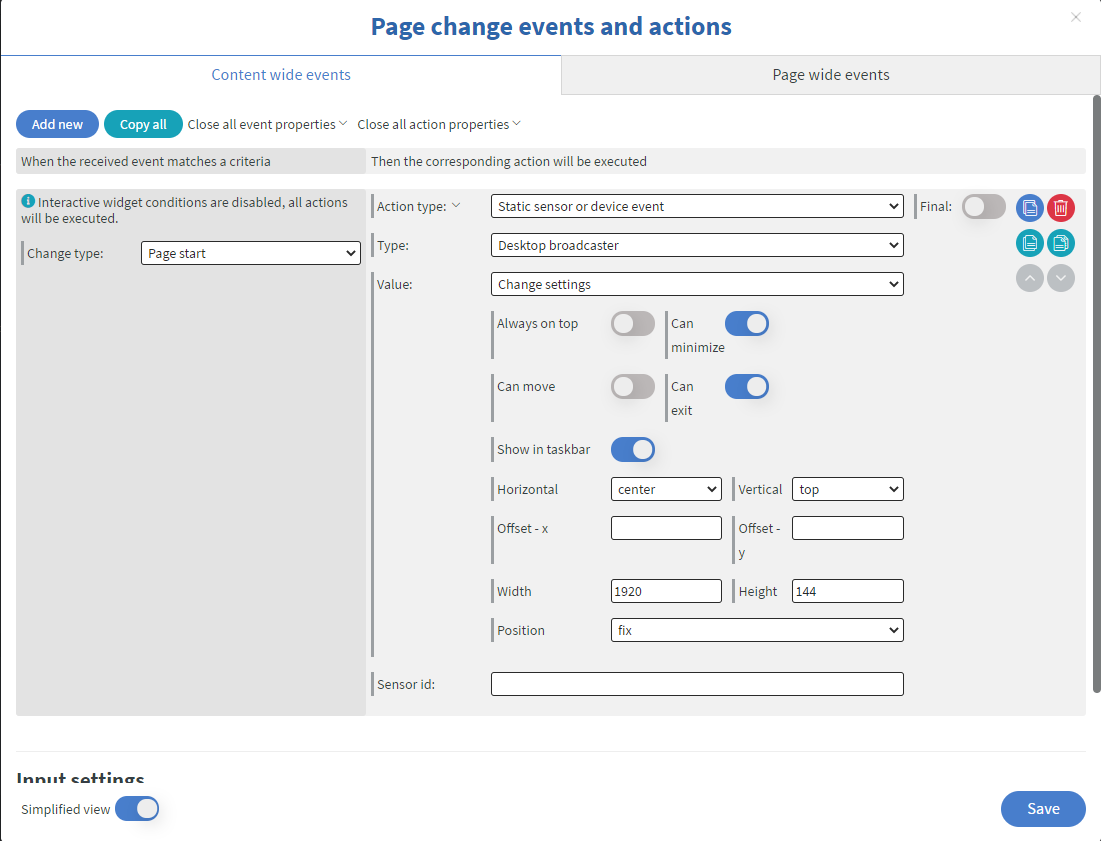Enable the Can move switch
The width and height of the screenshot is (1101, 841).
click(633, 387)
